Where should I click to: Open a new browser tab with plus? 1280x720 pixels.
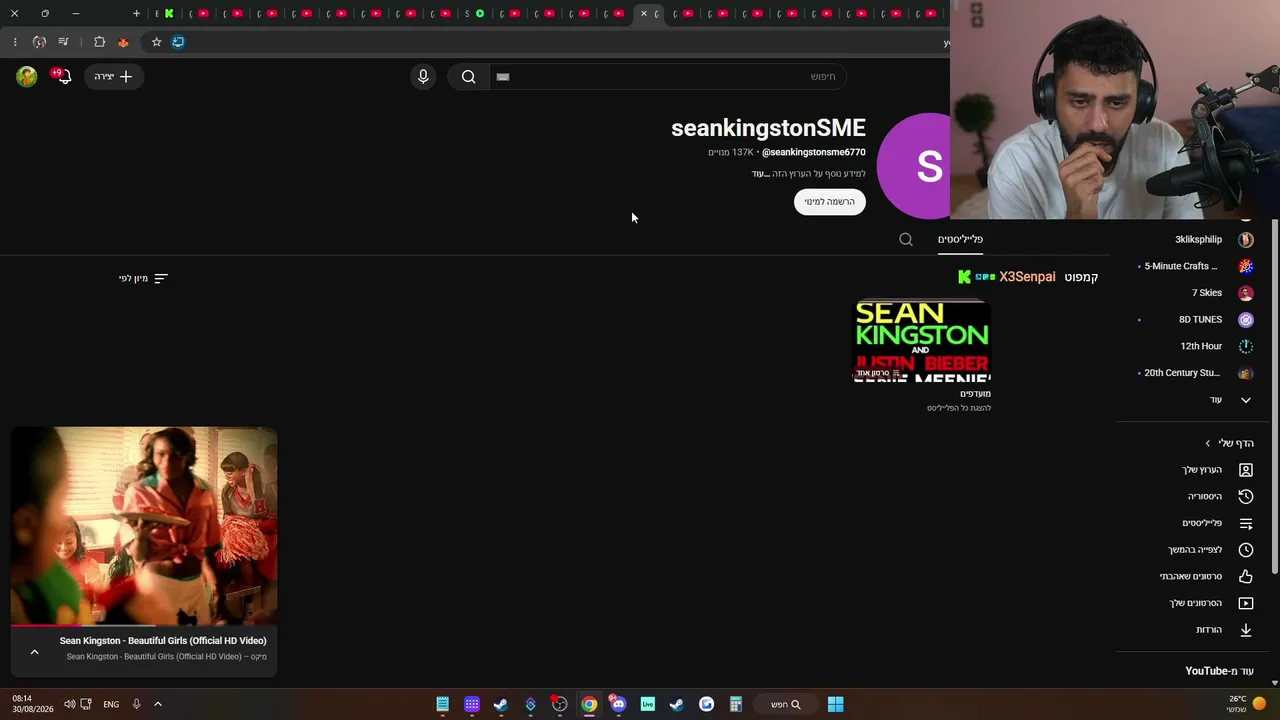click(136, 14)
